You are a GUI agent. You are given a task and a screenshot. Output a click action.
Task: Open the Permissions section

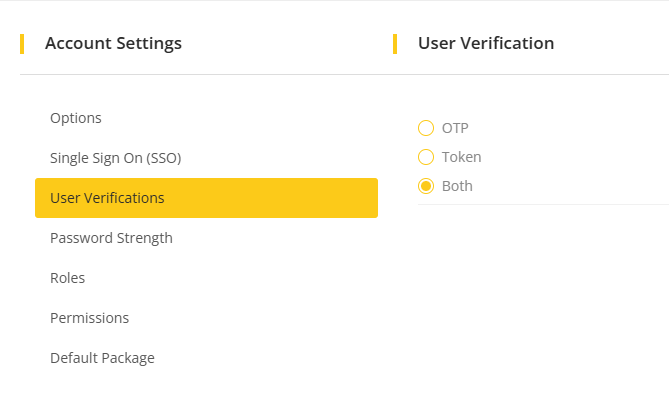point(89,318)
